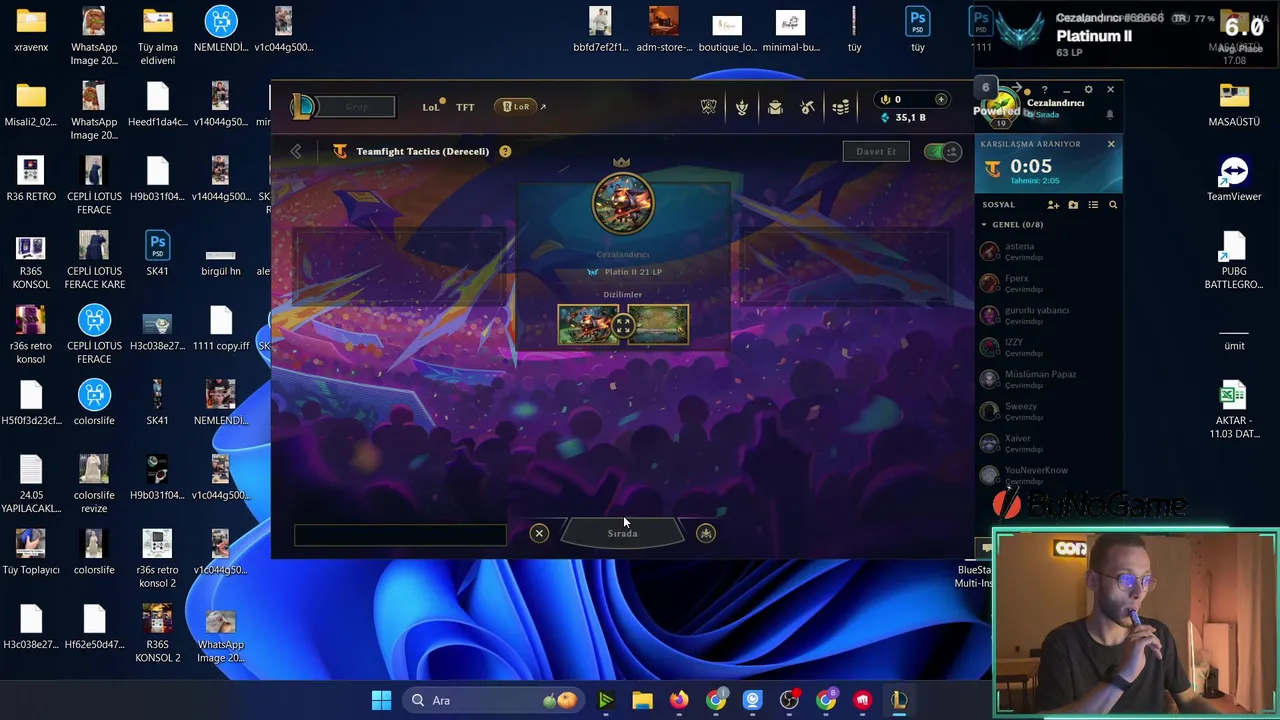
Task: Select friend gururlu yabancı in the list
Action: (1048, 315)
